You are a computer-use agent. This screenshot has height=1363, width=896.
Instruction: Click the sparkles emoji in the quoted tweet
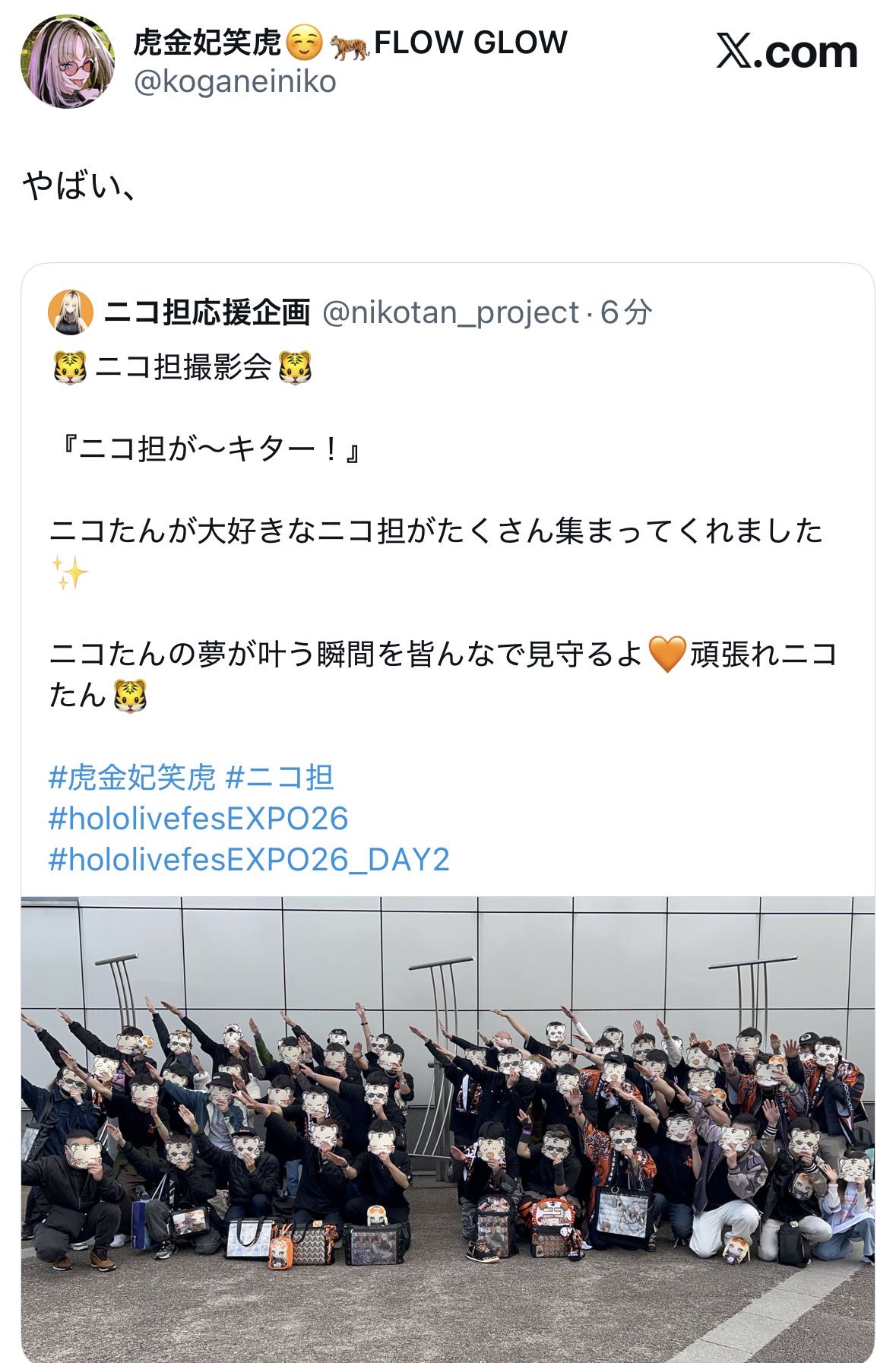click(69, 572)
